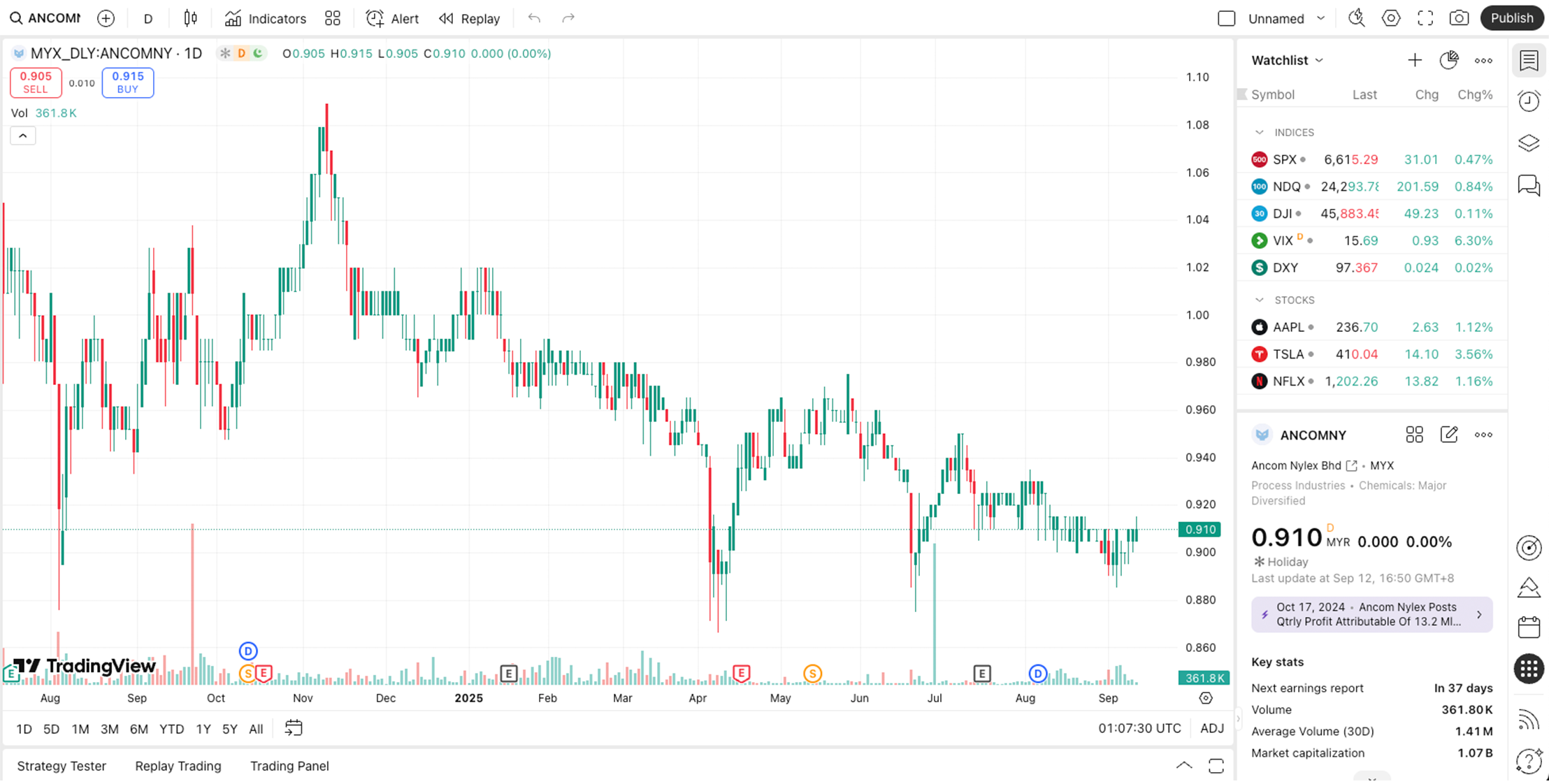The width and height of the screenshot is (1549, 784).
Task: Open ANCOMNY details grid view icon
Action: click(1414, 435)
